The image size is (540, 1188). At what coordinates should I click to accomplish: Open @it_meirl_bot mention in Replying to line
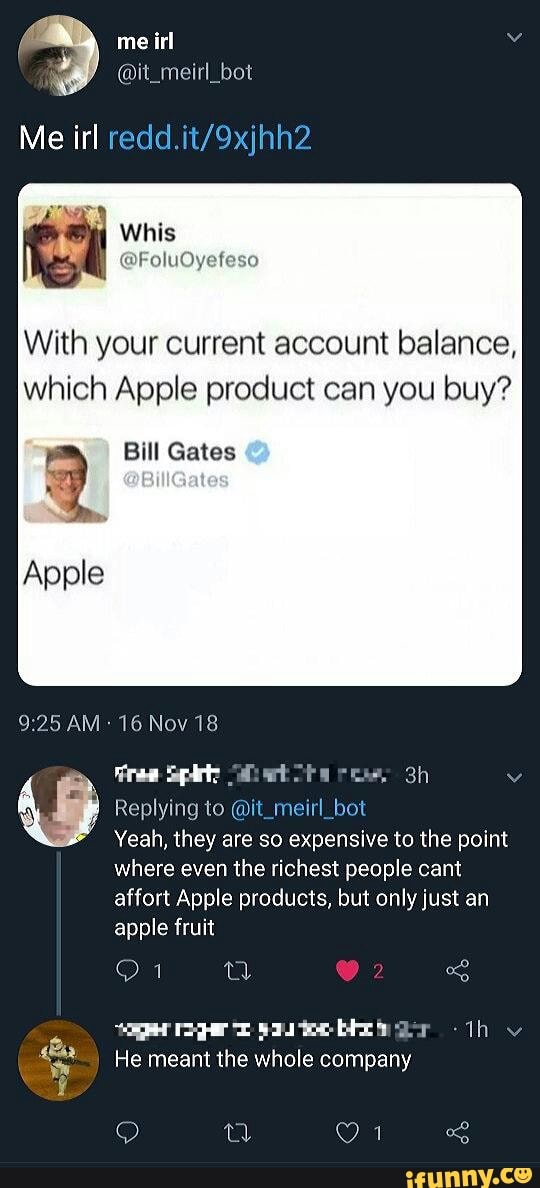(x=298, y=808)
